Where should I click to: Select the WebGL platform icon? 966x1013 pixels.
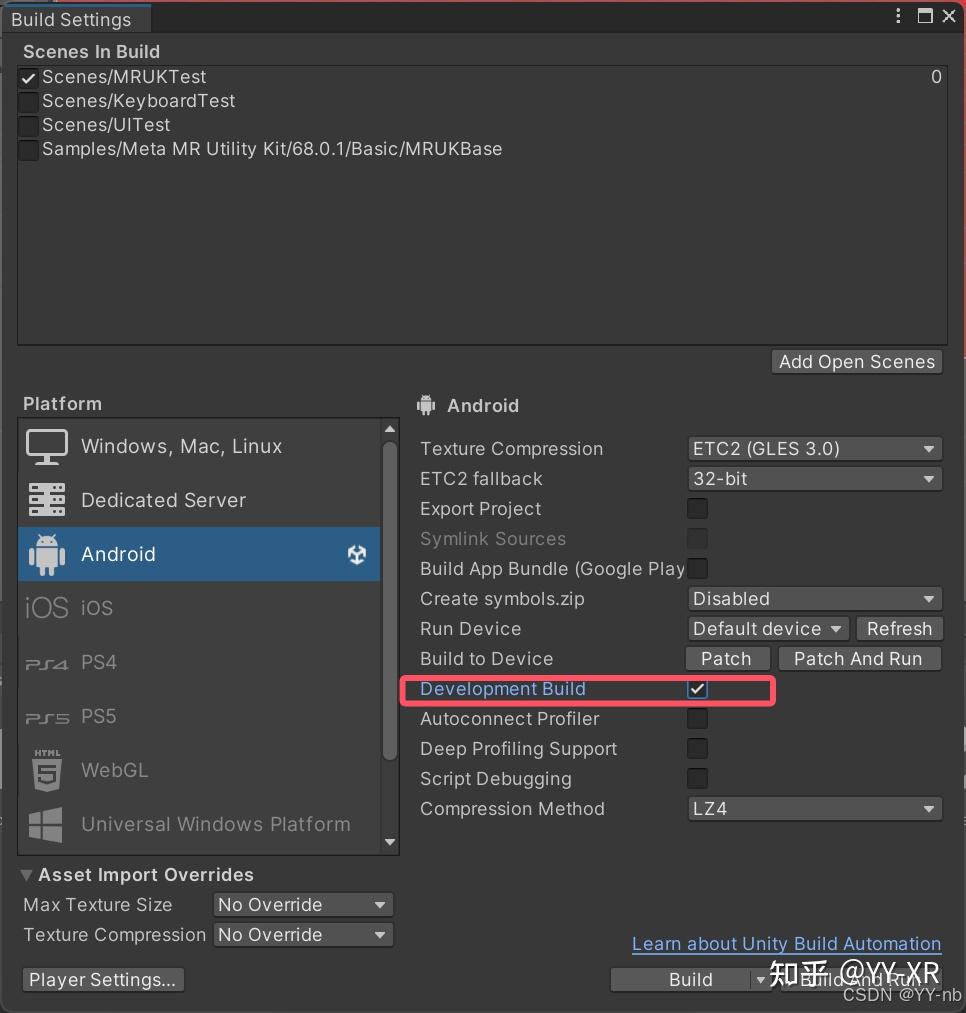tap(46, 770)
